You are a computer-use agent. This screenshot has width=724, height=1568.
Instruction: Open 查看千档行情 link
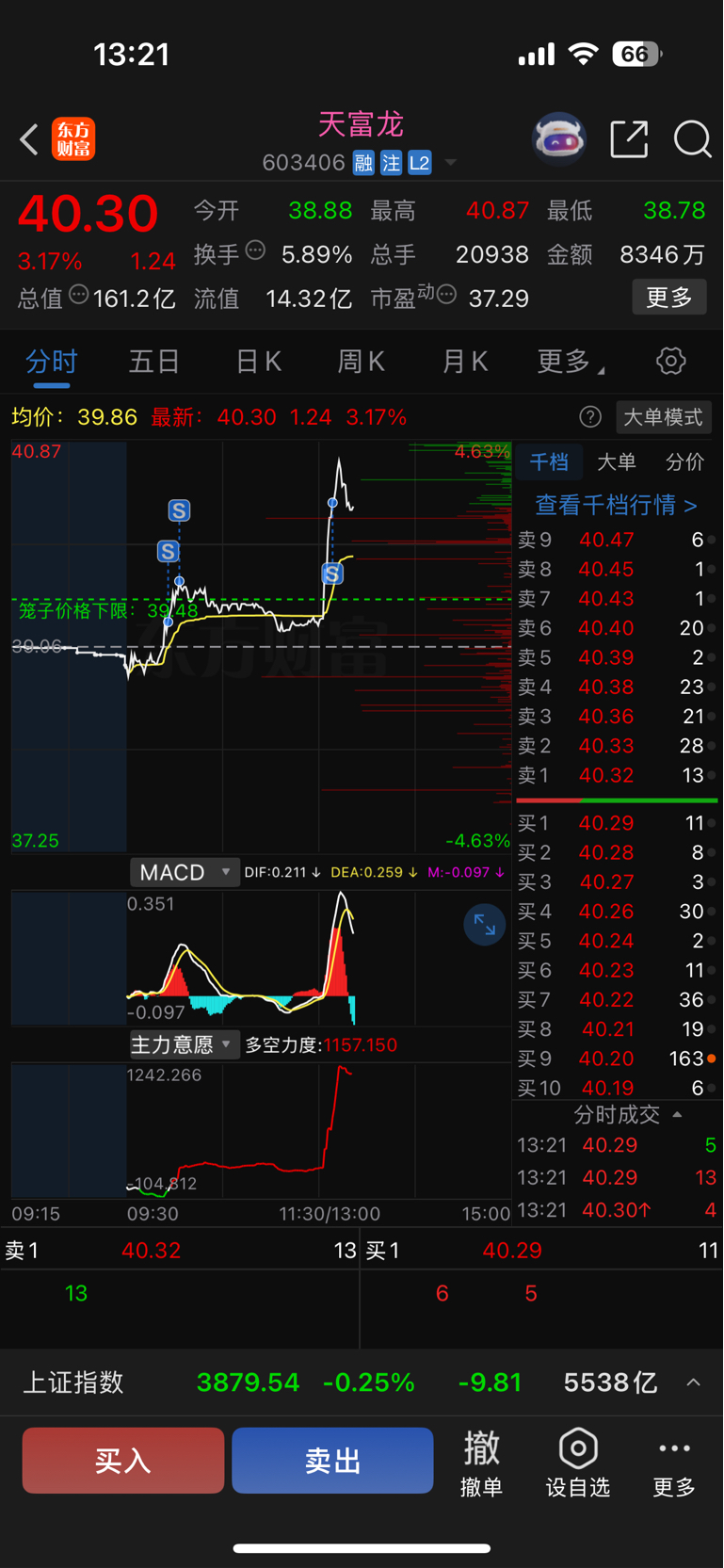click(x=617, y=505)
